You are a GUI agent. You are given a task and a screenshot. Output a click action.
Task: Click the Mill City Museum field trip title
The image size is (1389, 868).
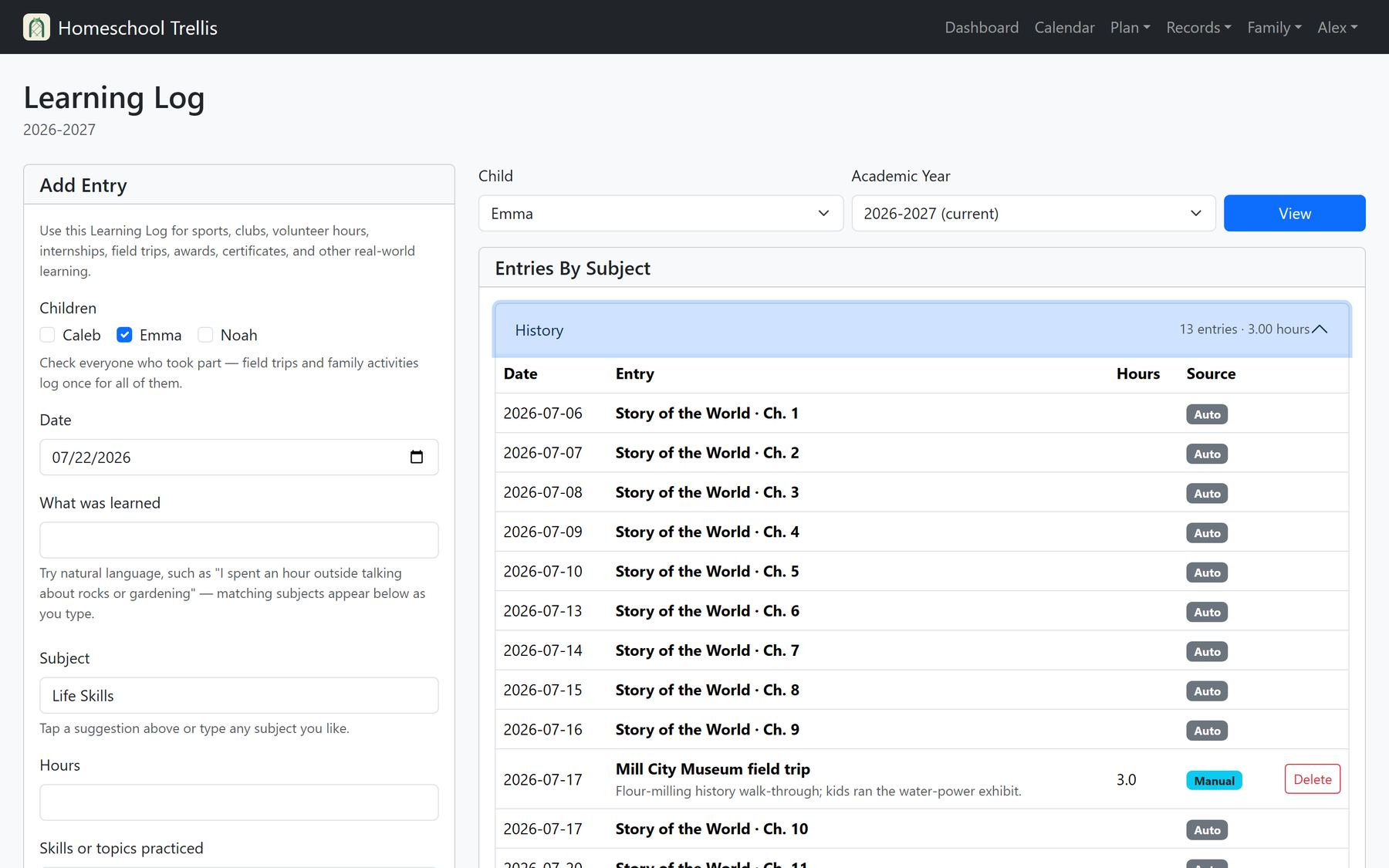pyautogui.click(x=712, y=768)
